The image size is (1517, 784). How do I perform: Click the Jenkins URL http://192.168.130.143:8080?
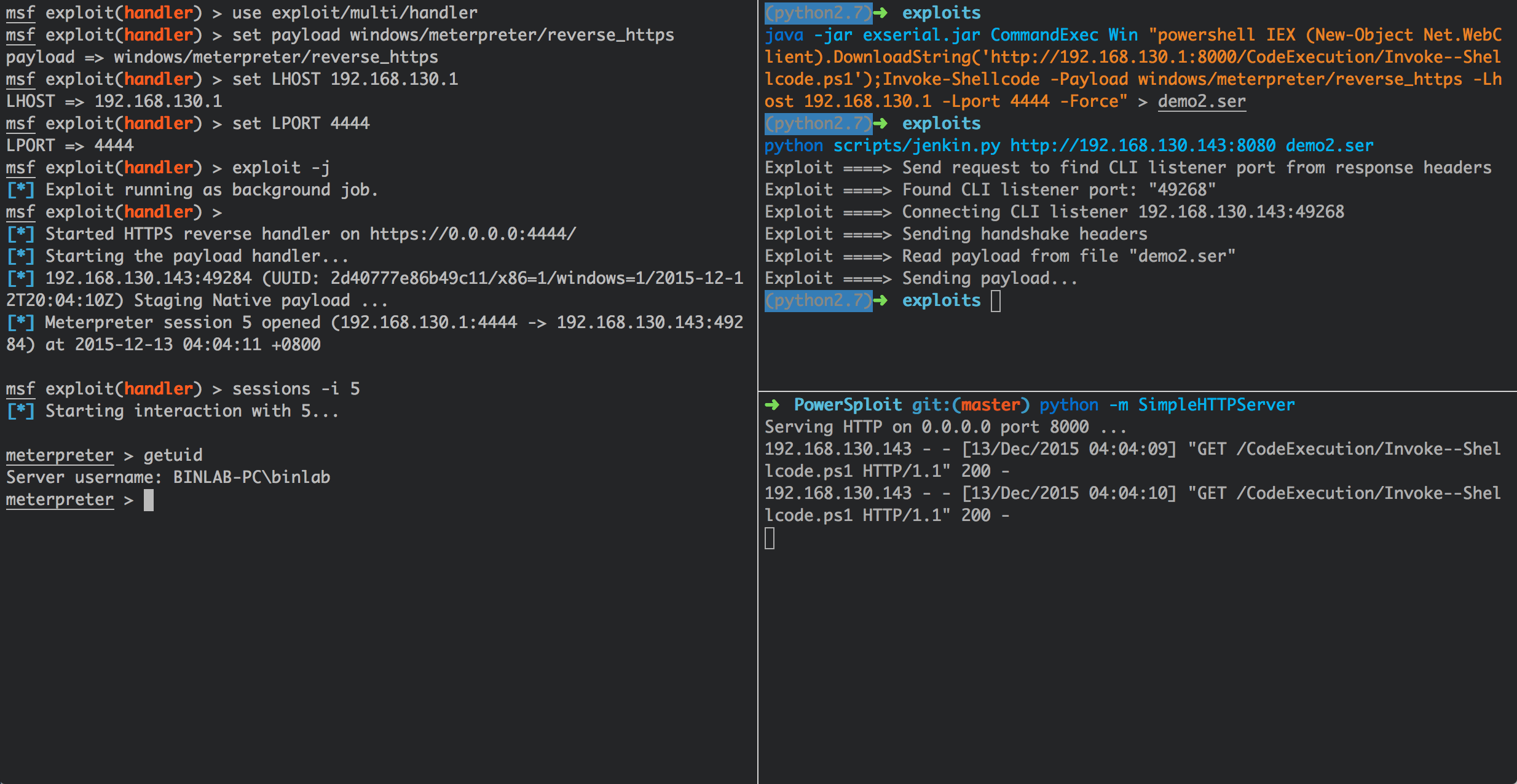pyautogui.click(x=1143, y=146)
